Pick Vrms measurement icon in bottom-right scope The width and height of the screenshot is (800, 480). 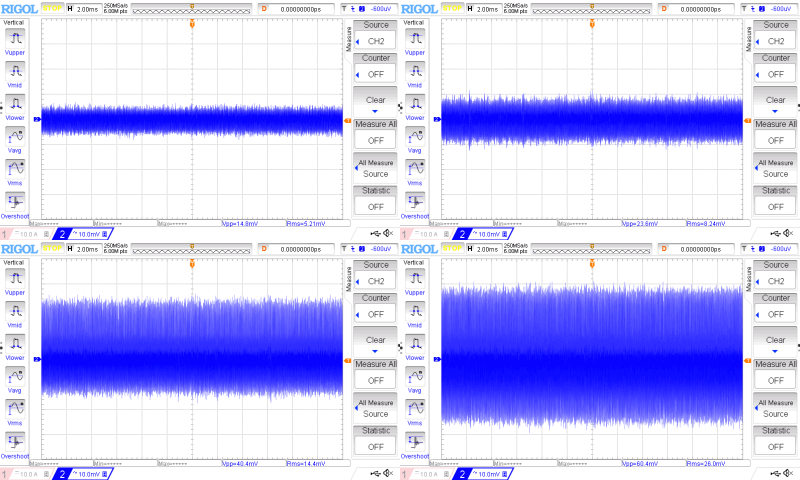415,407
